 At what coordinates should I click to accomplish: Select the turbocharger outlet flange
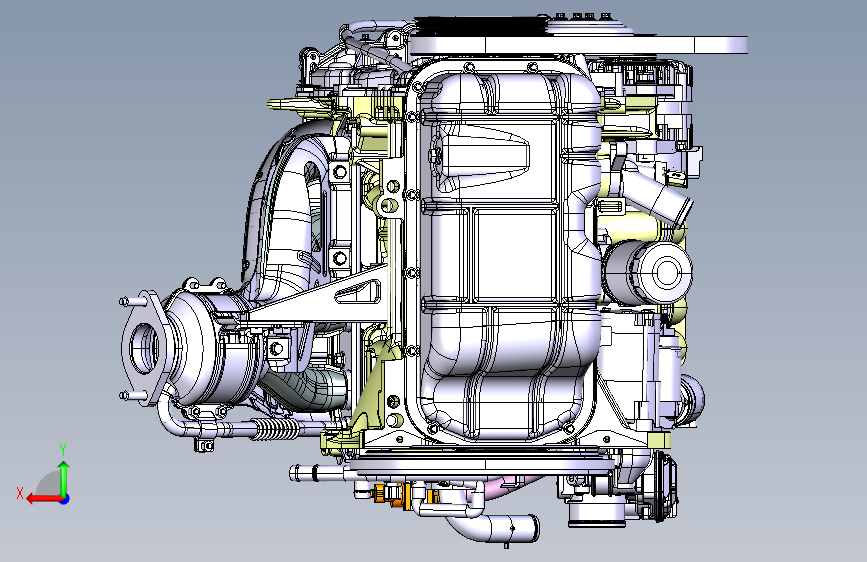pyautogui.click(x=143, y=348)
